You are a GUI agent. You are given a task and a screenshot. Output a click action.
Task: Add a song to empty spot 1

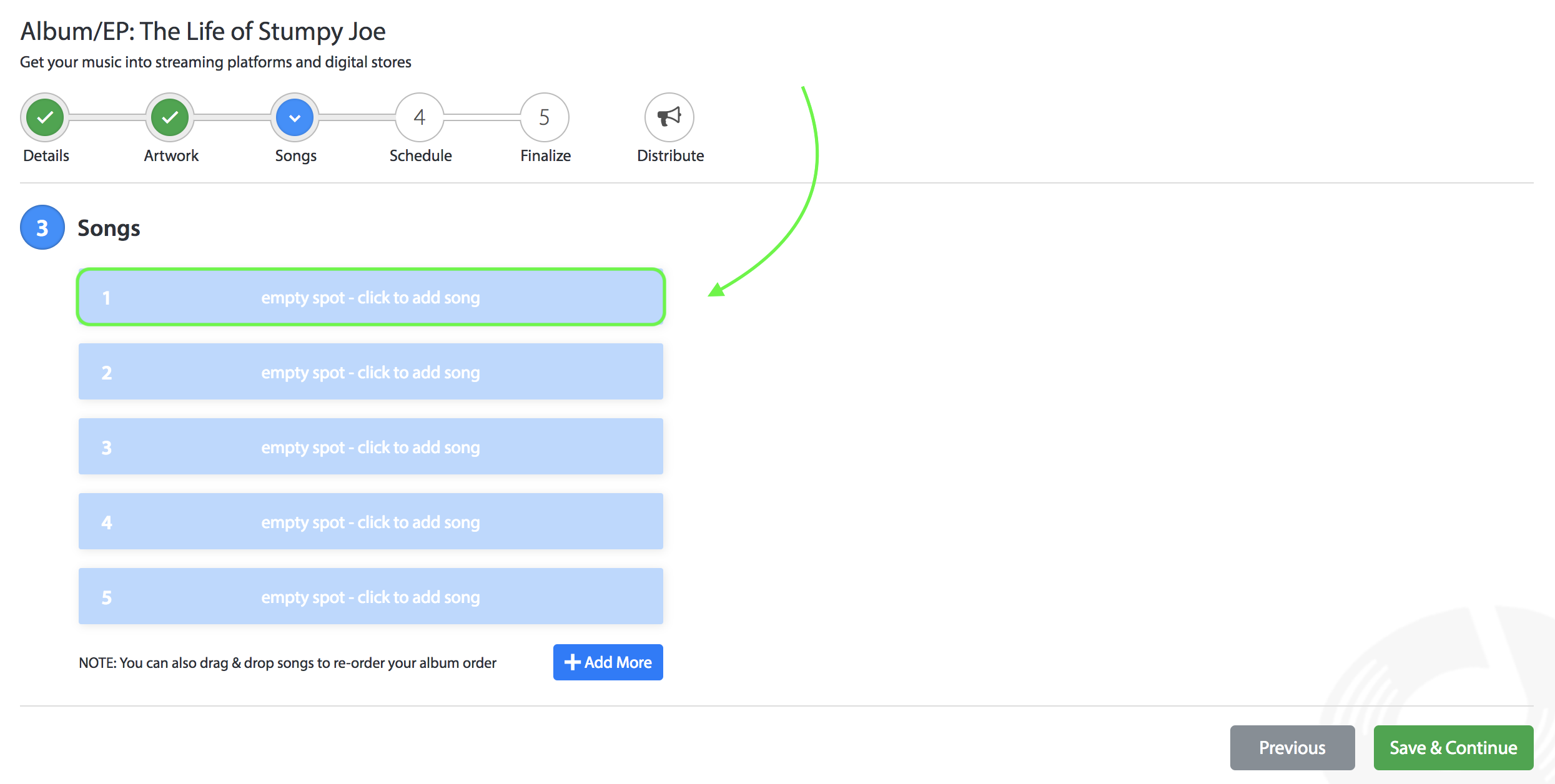[x=371, y=297]
